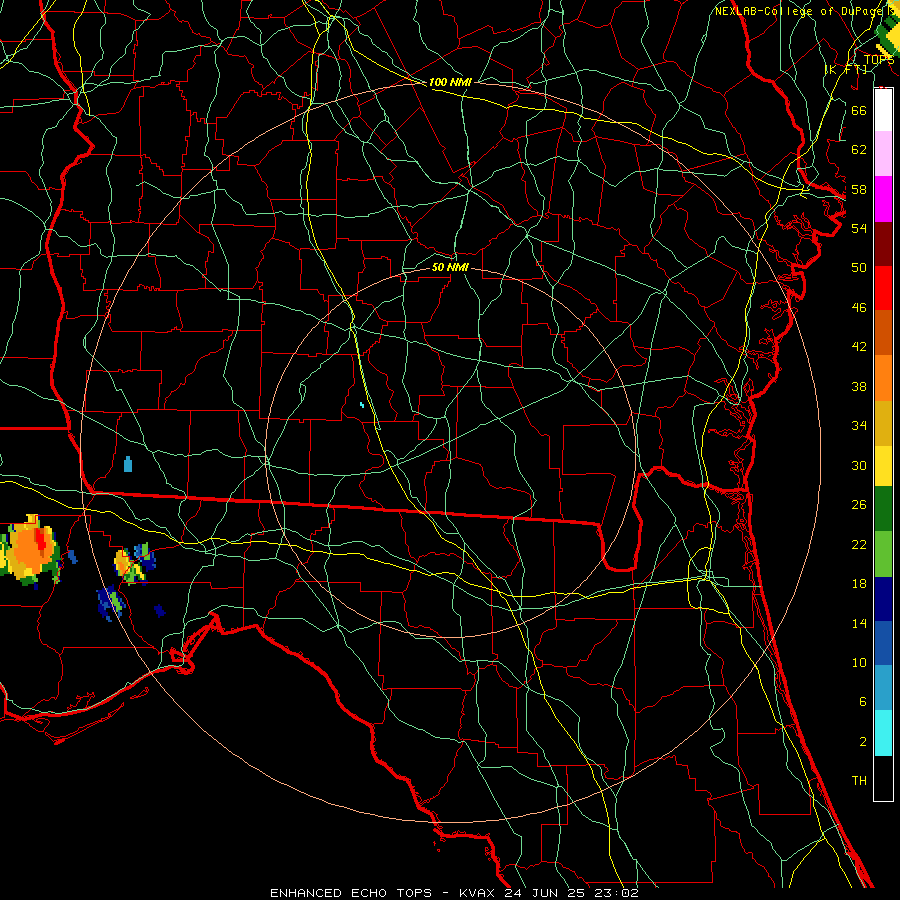
Task: Pick the light green legend swatch
Action: (883, 554)
